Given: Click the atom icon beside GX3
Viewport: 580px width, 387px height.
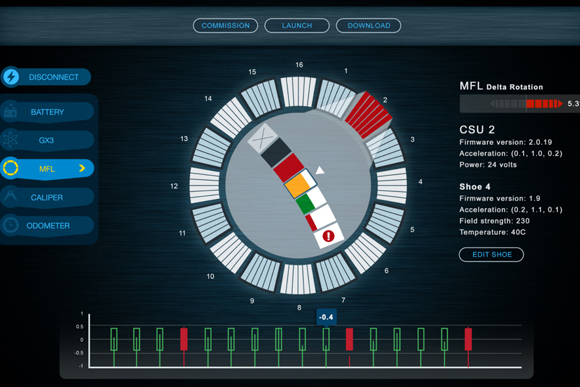Looking at the screenshot, I should [10, 140].
